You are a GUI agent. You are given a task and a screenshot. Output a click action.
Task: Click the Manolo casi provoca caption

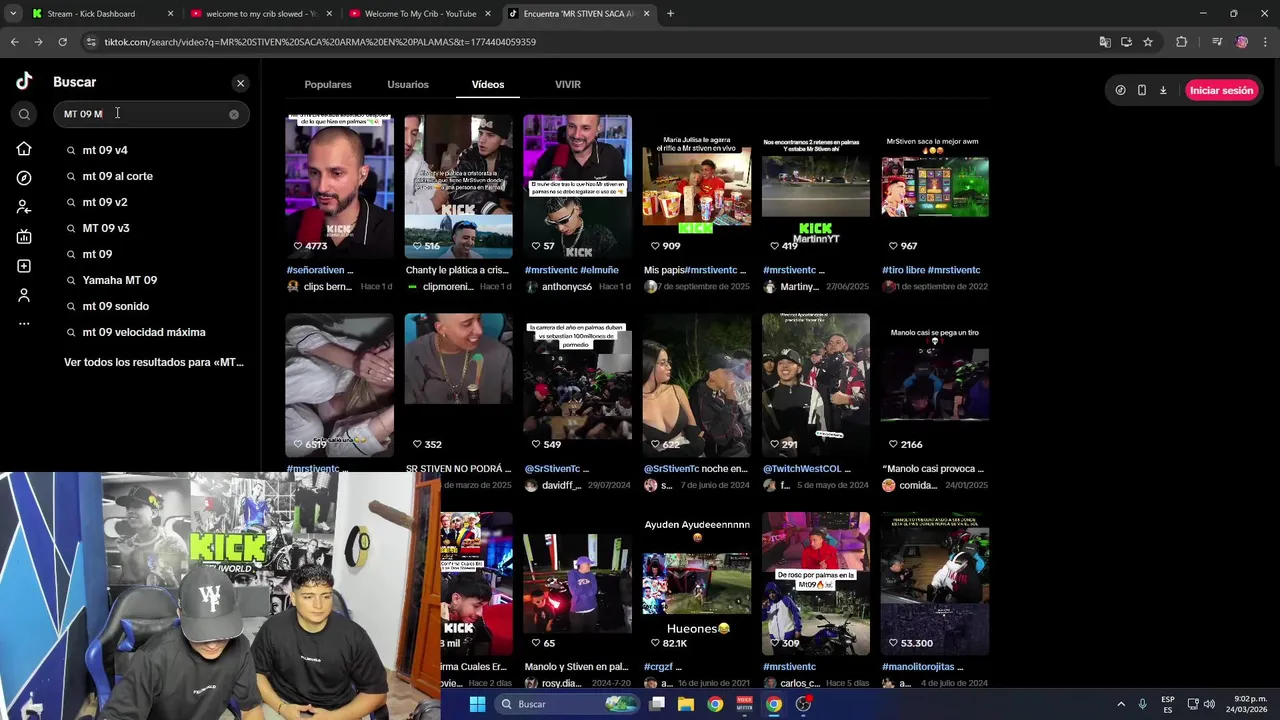(933, 469)
